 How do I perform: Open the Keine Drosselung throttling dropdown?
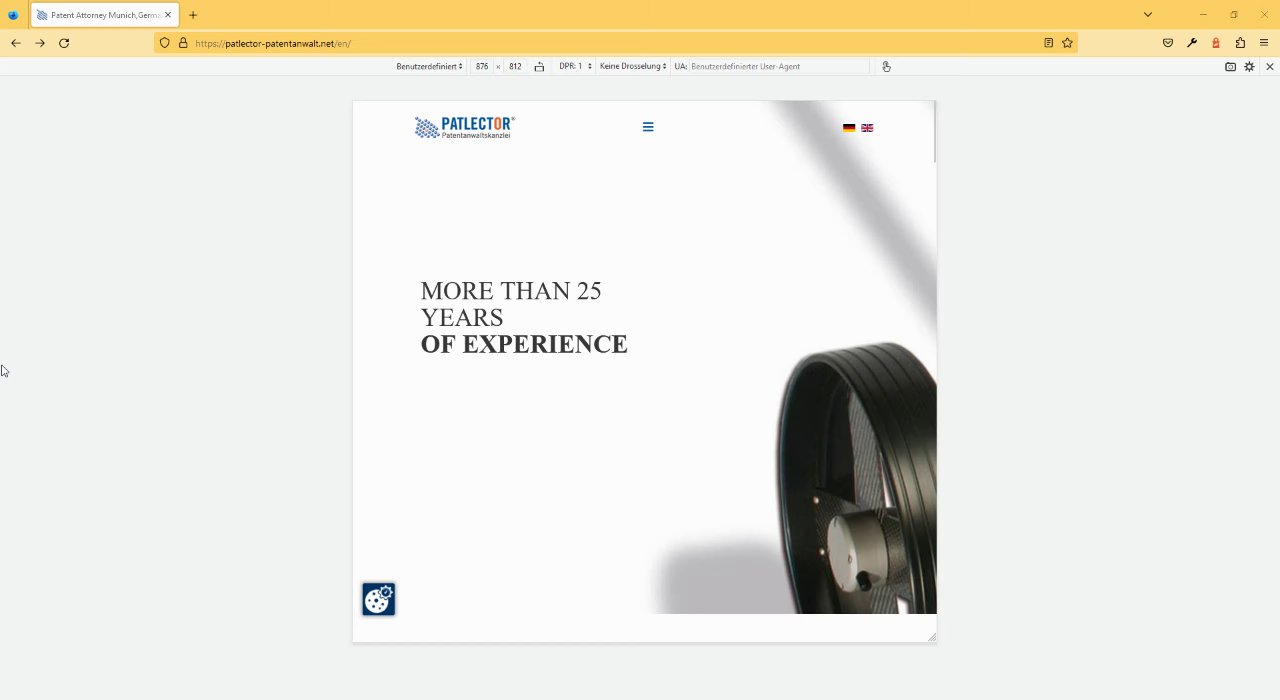tap(633, 66)
